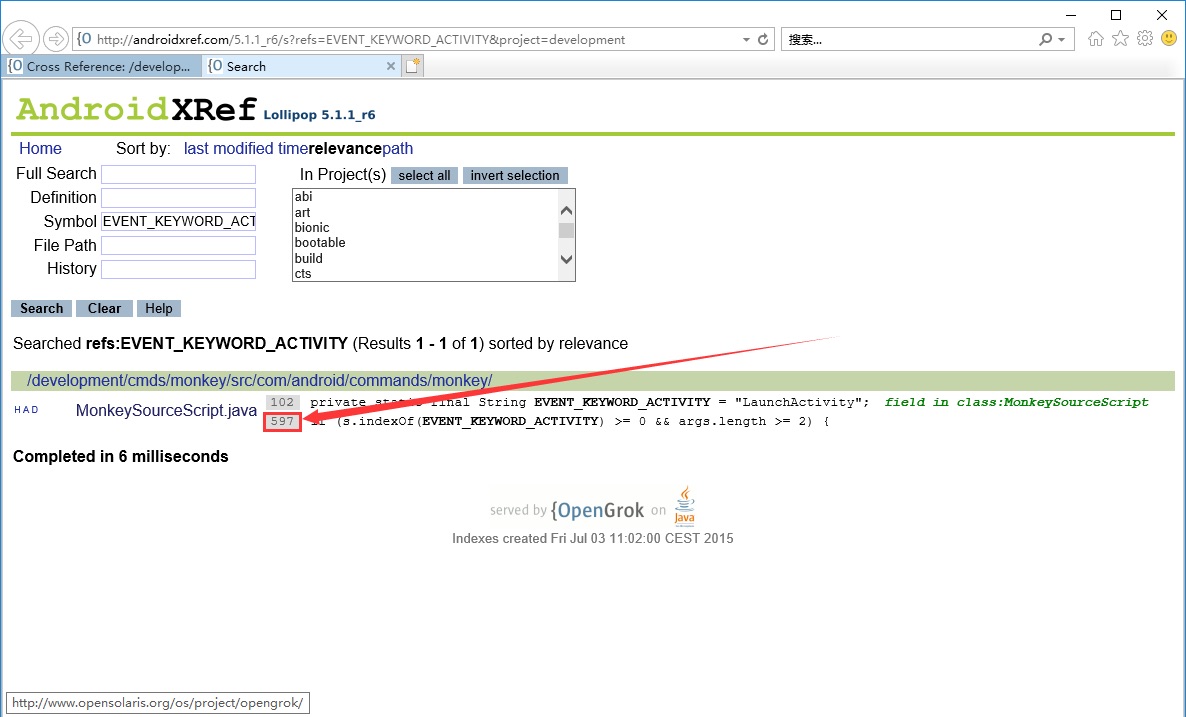The image size is (1186, 717).
Task: Open MonkeySourceScript.java file link
Action: 166,411
